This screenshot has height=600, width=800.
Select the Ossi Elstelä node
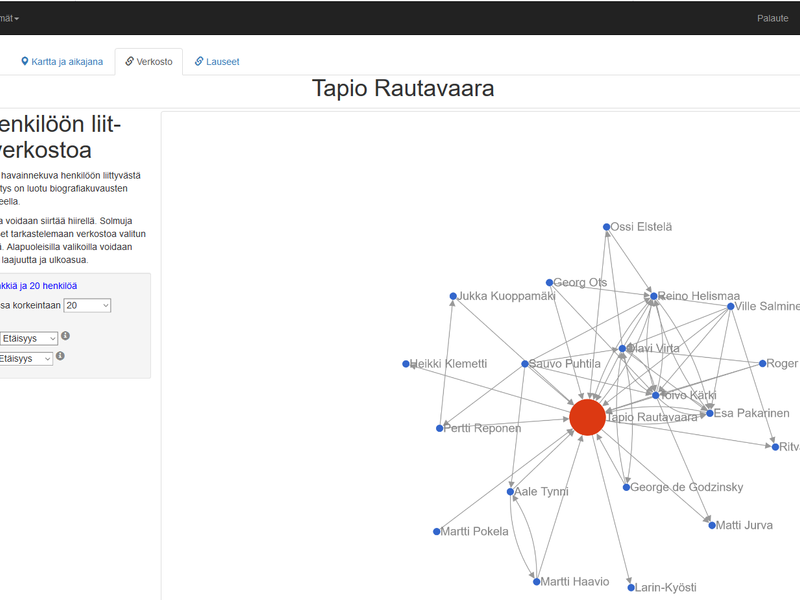click(x=606, y=227)
